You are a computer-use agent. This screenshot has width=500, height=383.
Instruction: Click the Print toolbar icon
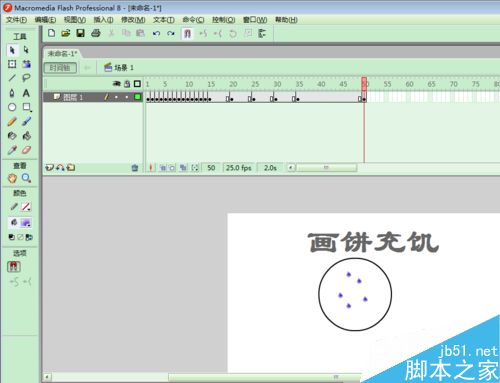pyautogui.click(x=96, y=33)
